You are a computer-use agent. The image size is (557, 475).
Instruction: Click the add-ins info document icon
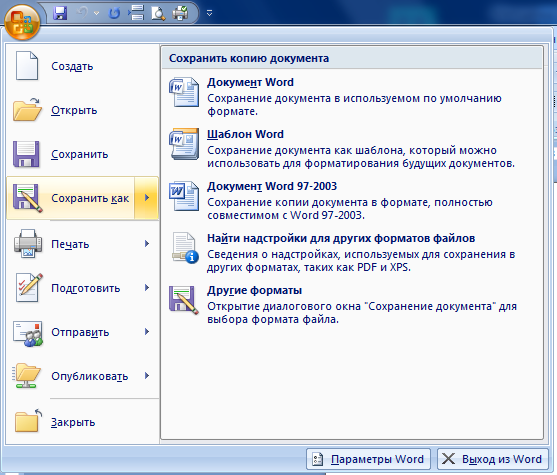185,248
